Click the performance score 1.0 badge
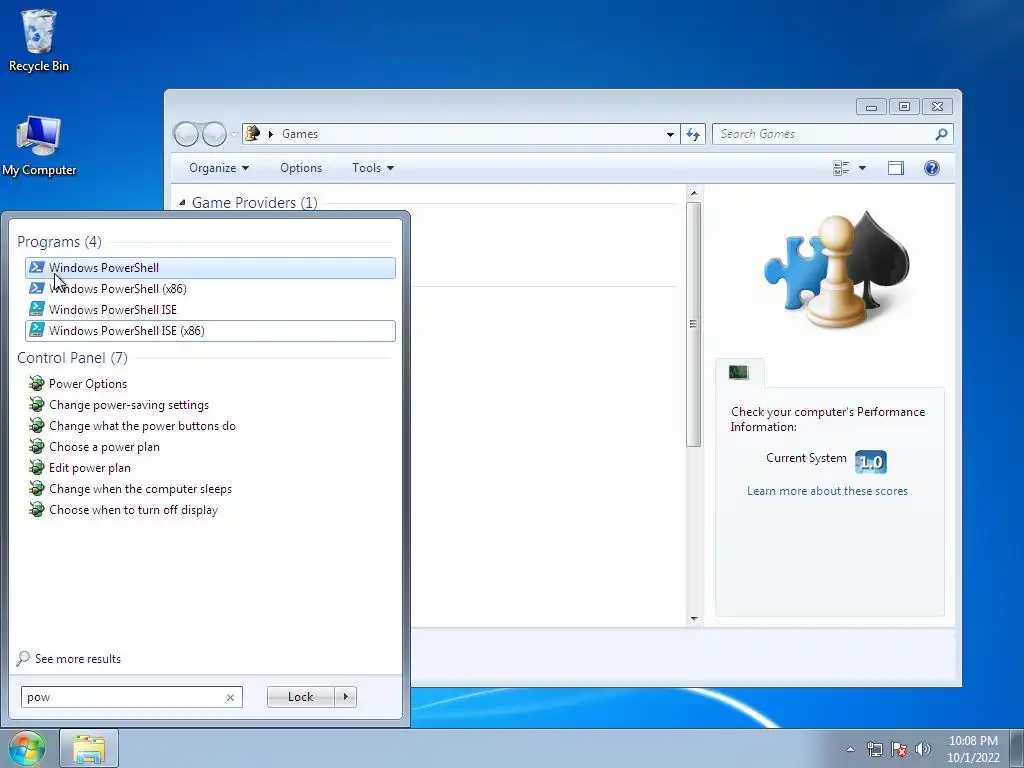This screenshot has width=1024, height=768. coord(871,462)
